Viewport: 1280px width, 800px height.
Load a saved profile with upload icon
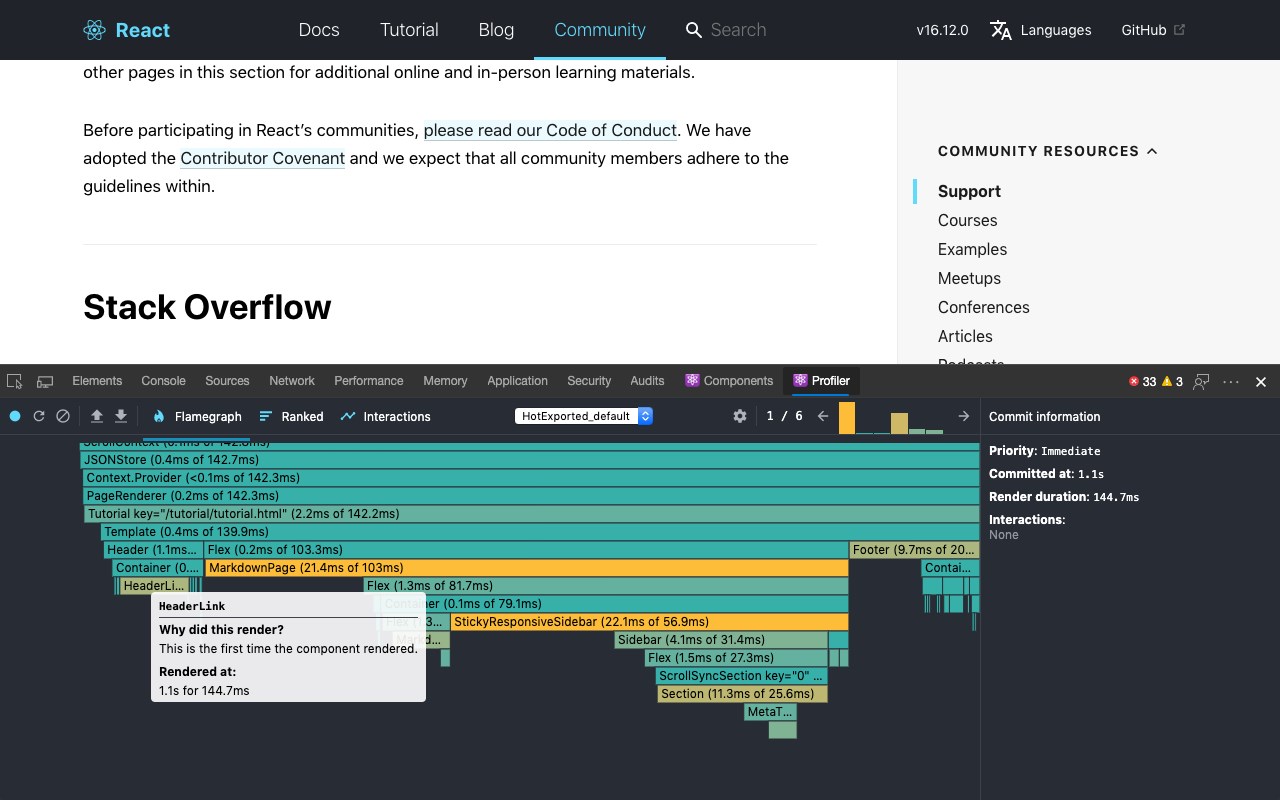[97, 416]
